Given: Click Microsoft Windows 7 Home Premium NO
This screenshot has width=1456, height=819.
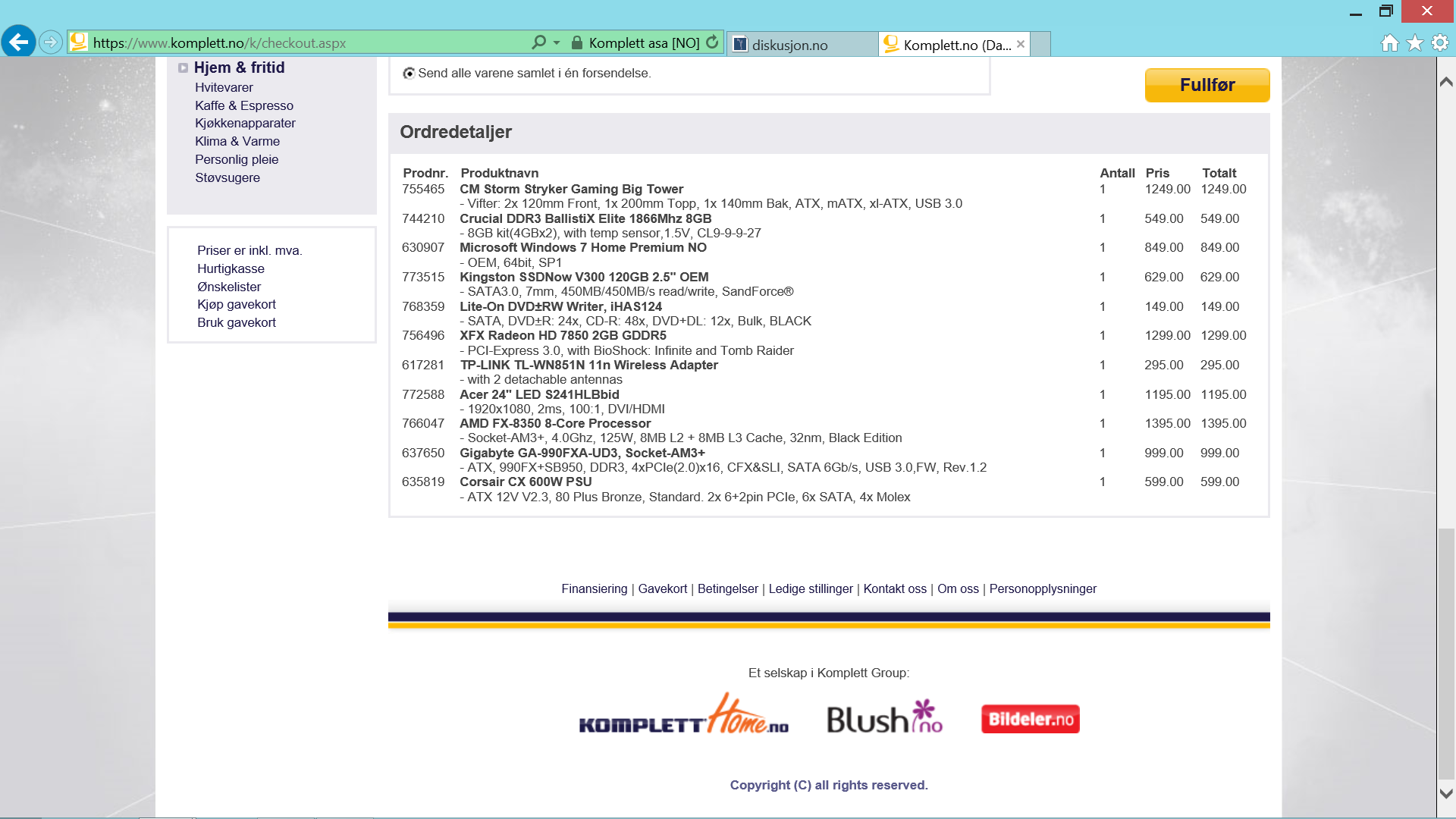Looking at the screenshot, I should pos(583,247).
